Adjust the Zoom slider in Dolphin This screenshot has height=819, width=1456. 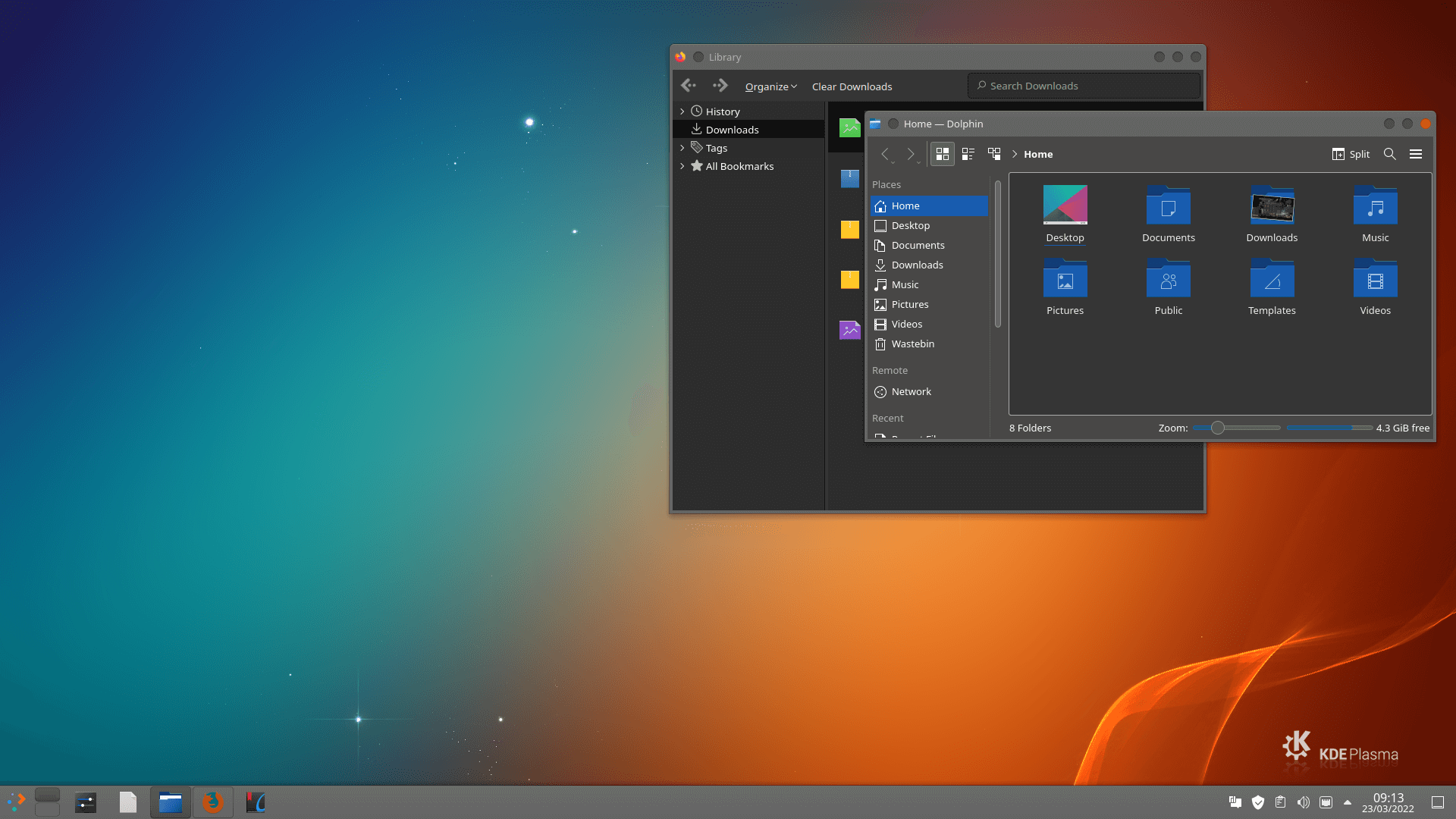tap(1218, 428)
